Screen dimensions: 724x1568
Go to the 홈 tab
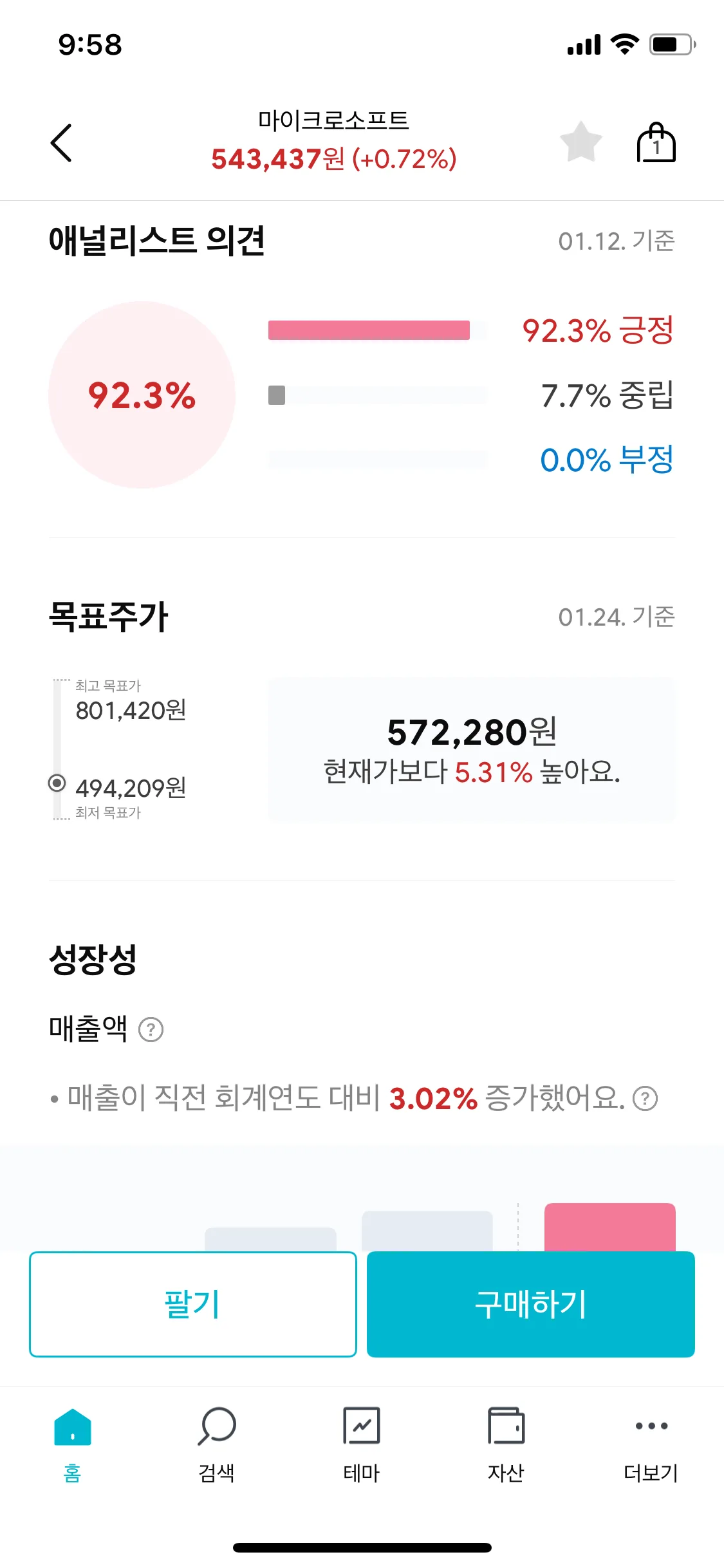pyautogui.click(x=72, y=1443)
